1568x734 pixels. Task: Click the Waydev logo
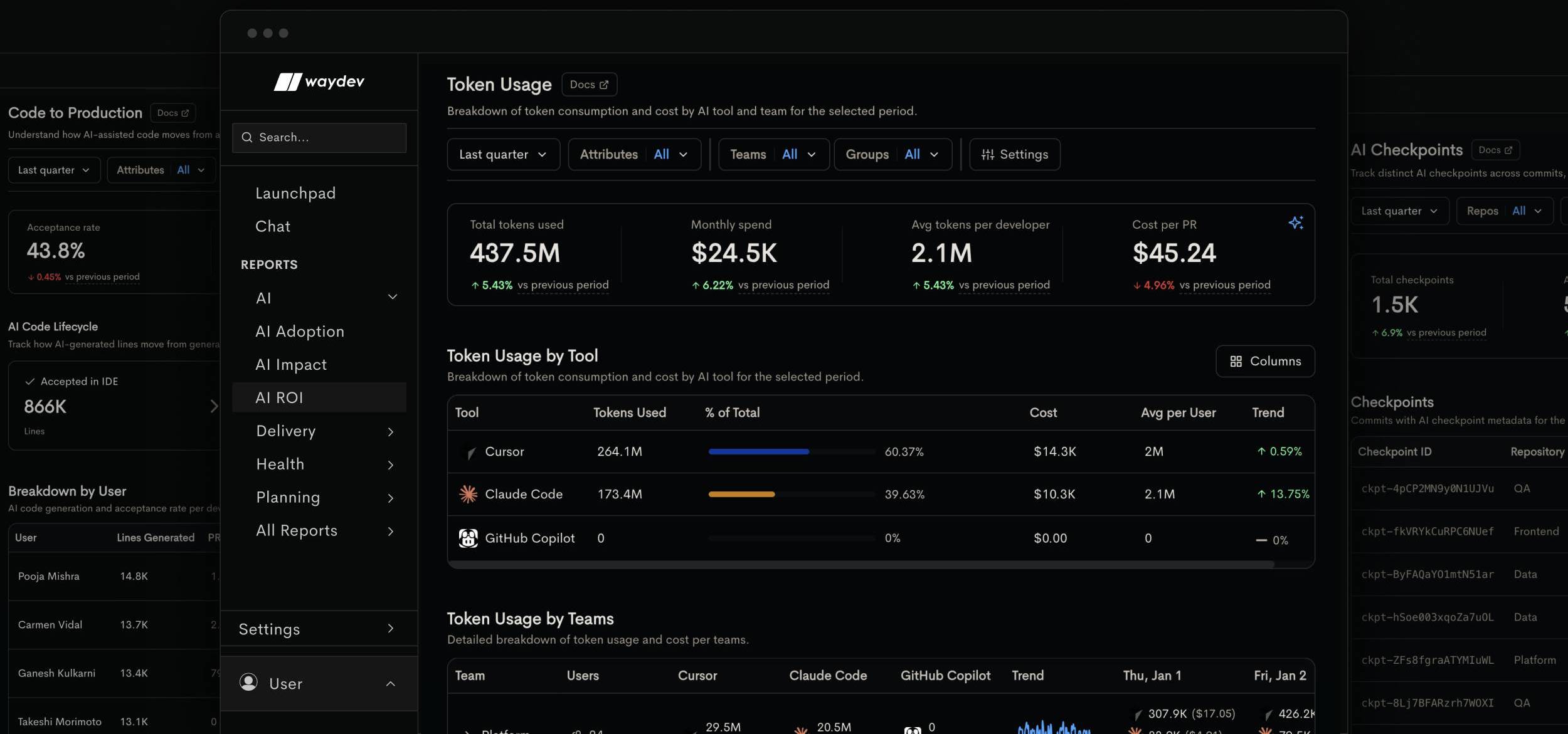click(319, 81)
